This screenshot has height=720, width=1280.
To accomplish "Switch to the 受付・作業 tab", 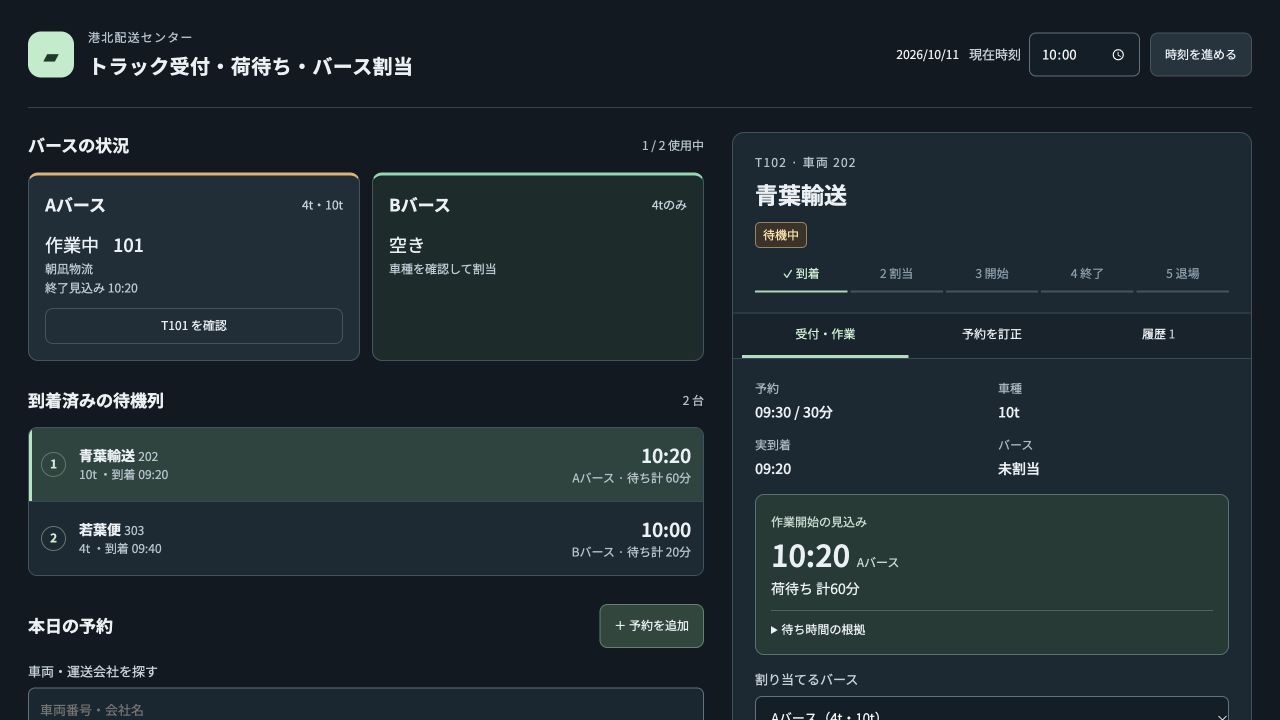I will 825,335.
